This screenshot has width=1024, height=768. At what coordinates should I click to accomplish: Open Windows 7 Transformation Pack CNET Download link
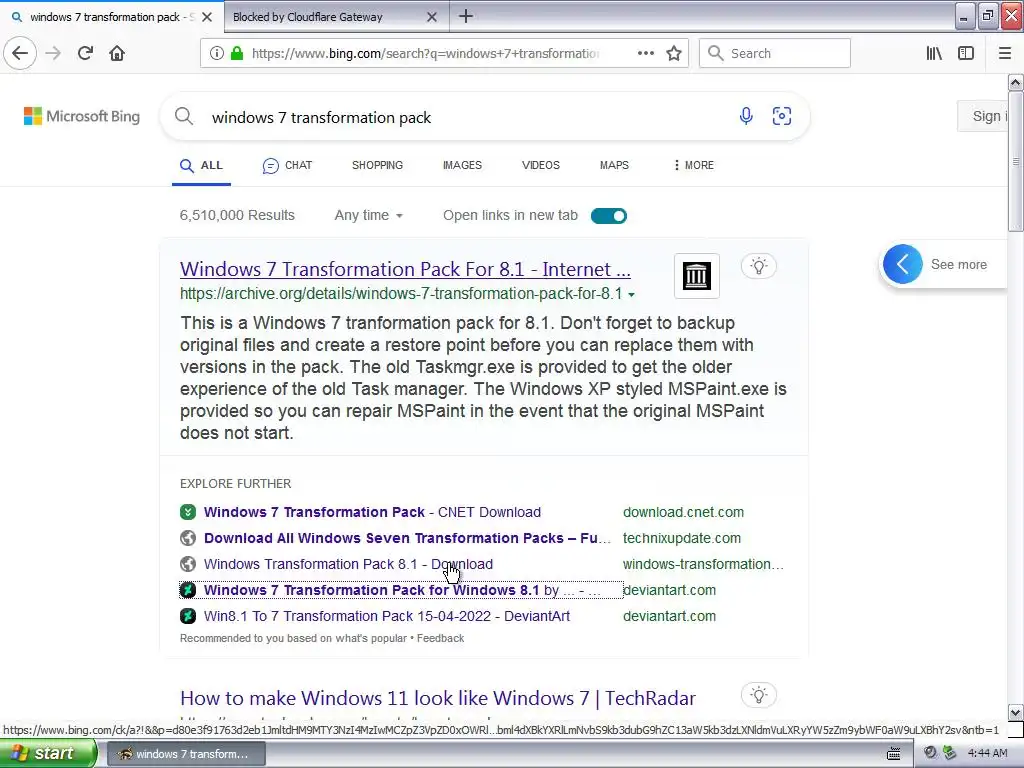coord(372,512)
